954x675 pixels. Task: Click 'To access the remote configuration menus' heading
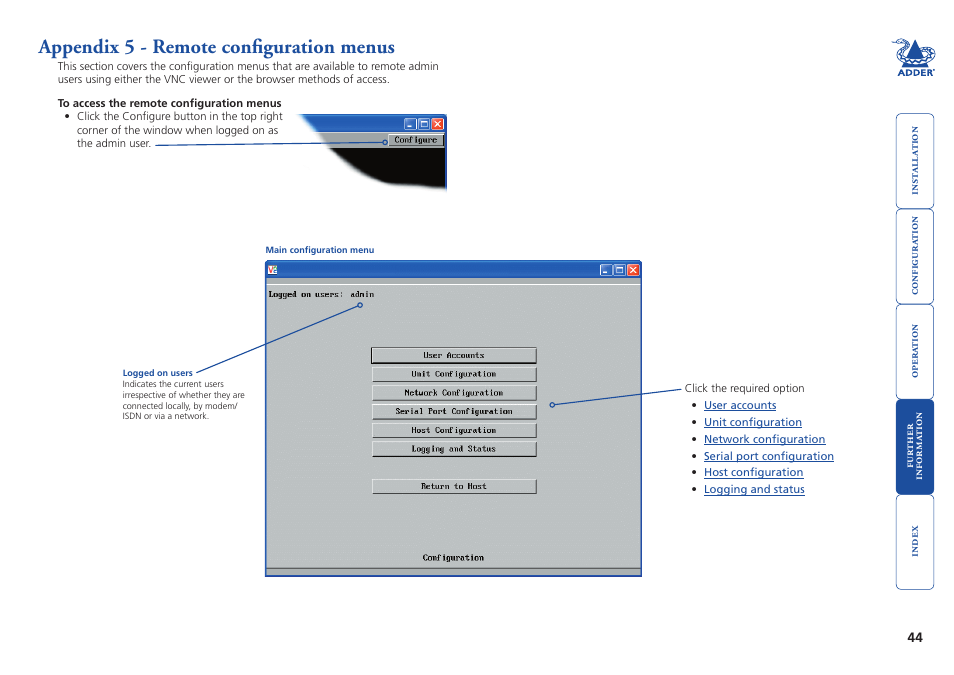point(170,103)
